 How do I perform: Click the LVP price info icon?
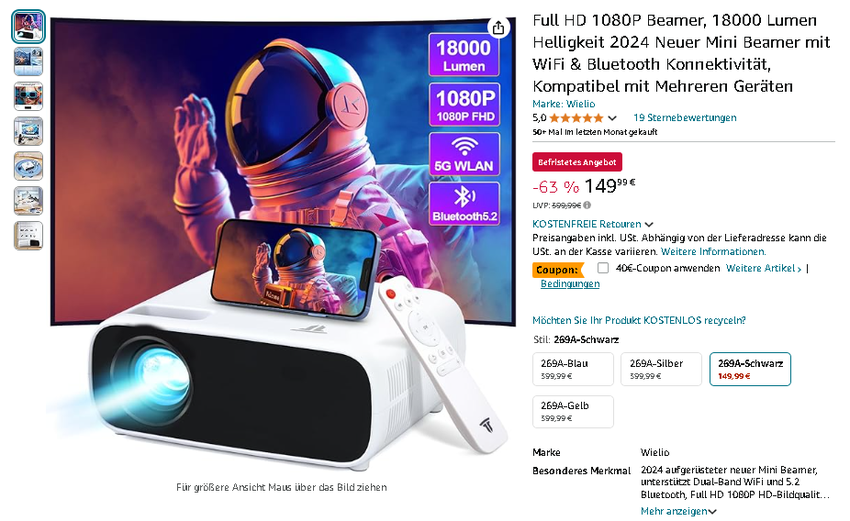pyautogui.click(x=587, y=205)
